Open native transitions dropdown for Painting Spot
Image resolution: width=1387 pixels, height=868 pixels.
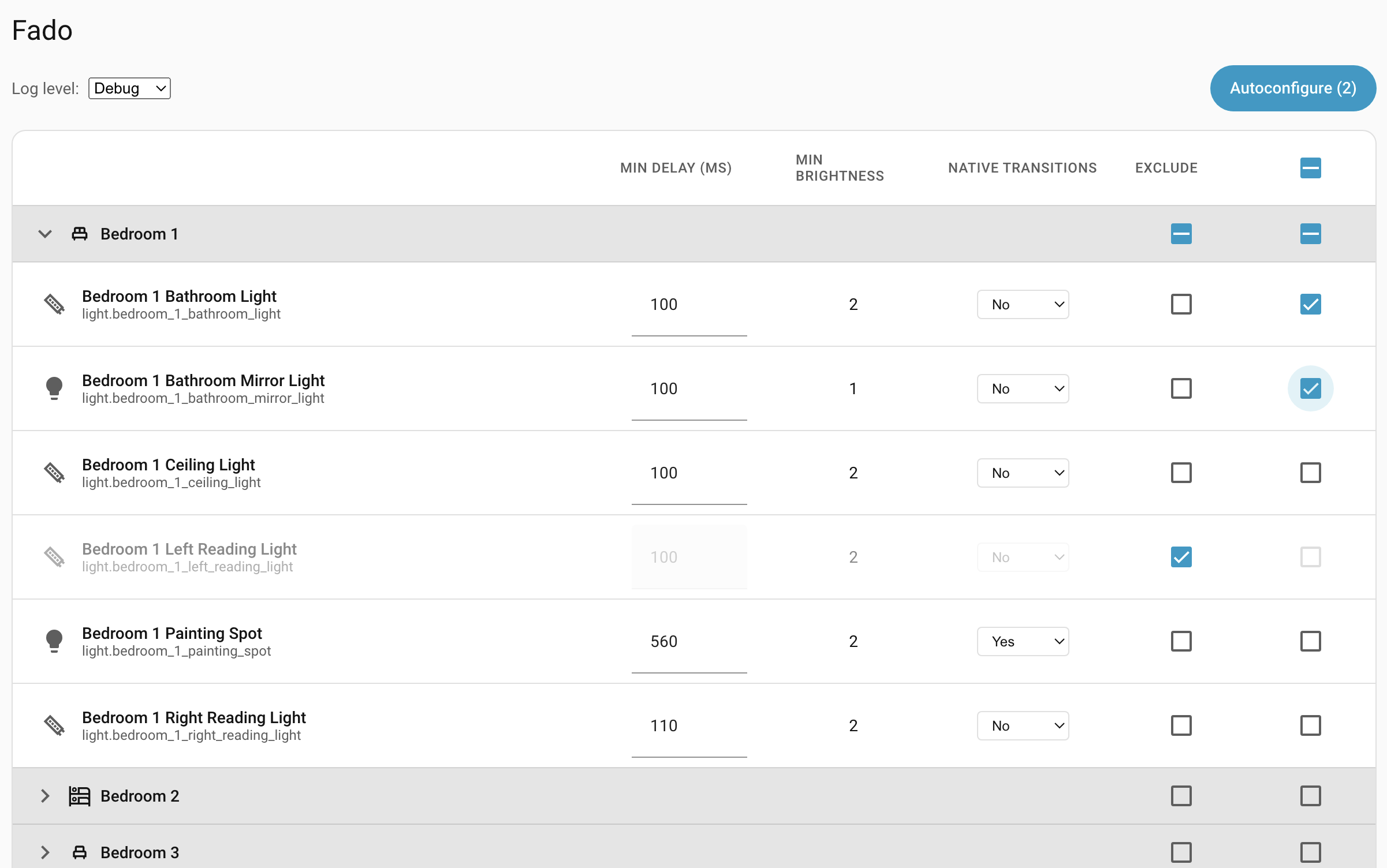coord(1023,641)
